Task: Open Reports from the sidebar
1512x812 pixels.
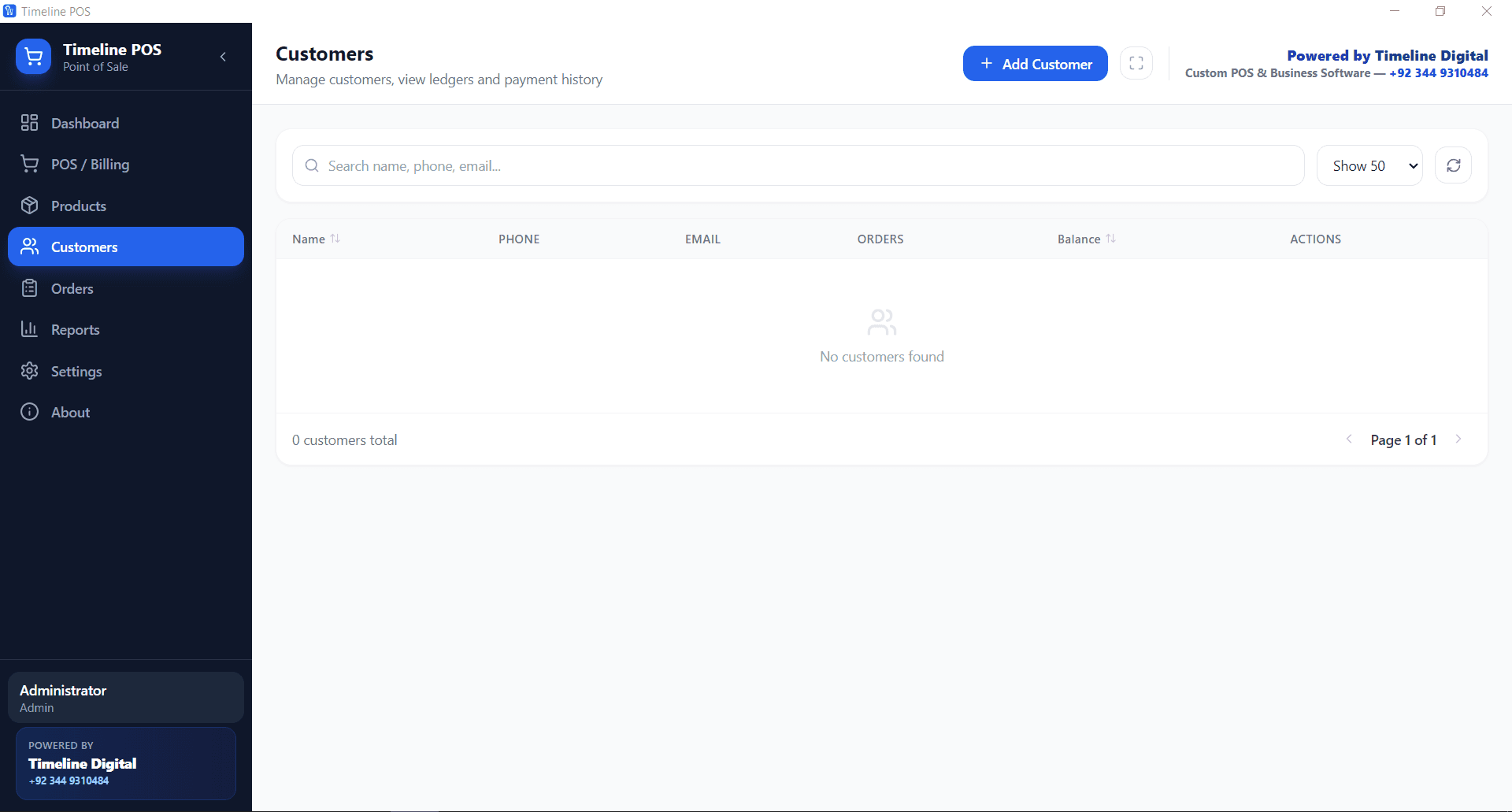Action: pyautogui.click(x=75, y=329)
